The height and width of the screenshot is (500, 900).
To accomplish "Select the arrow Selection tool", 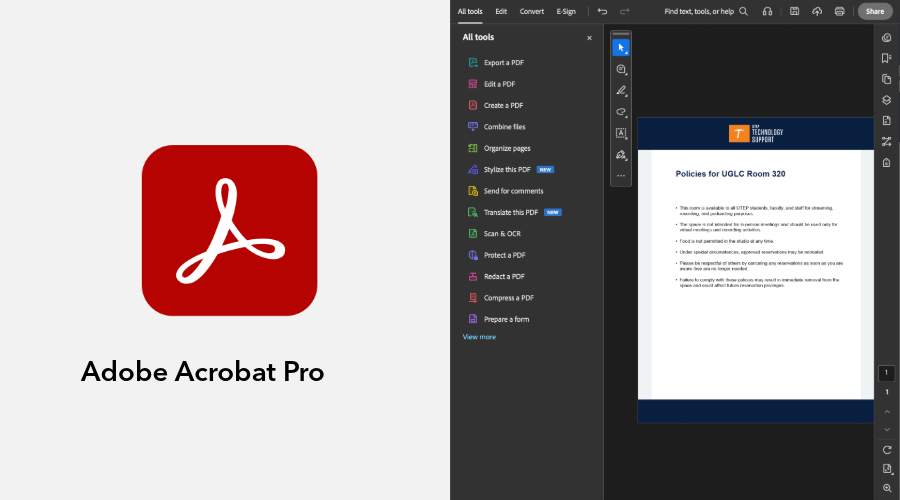I will [621, 48].
